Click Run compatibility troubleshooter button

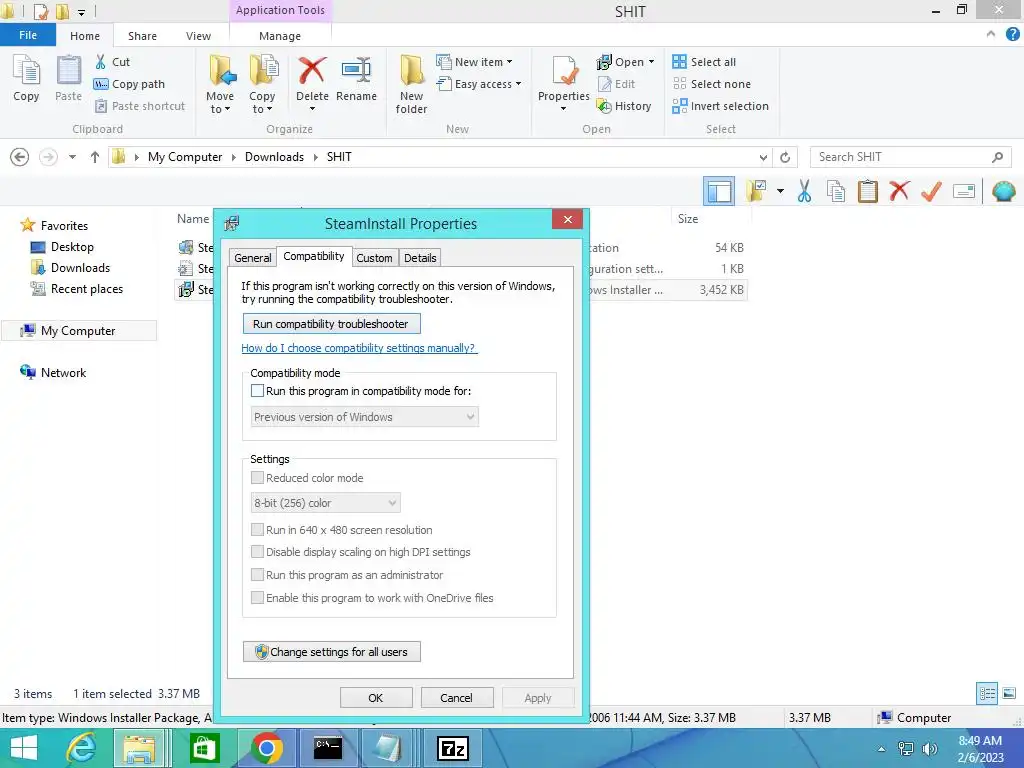(x=331, y=324)
